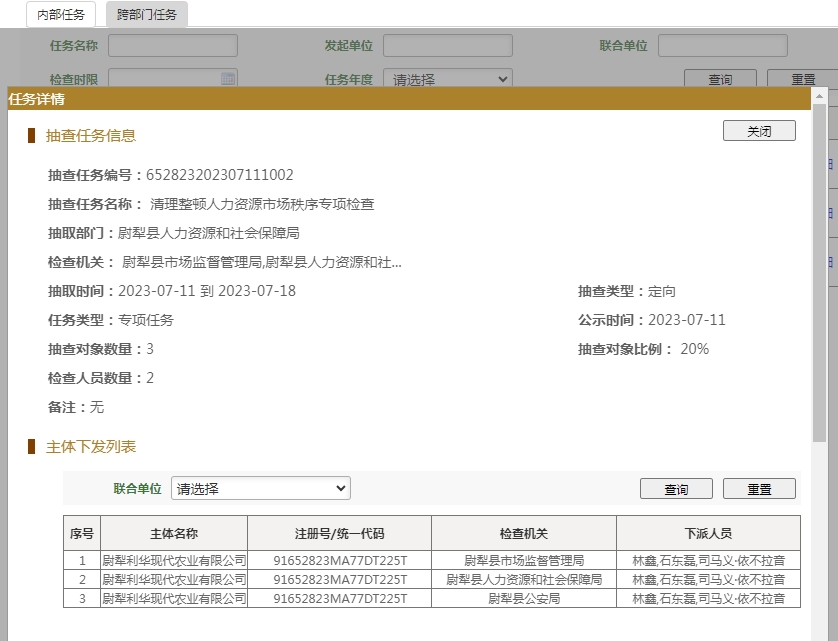The width and height of the screenshot is (838, 641).
Task: Click the 抽查对象比例 value 20%
Action: tap(695, 349)
